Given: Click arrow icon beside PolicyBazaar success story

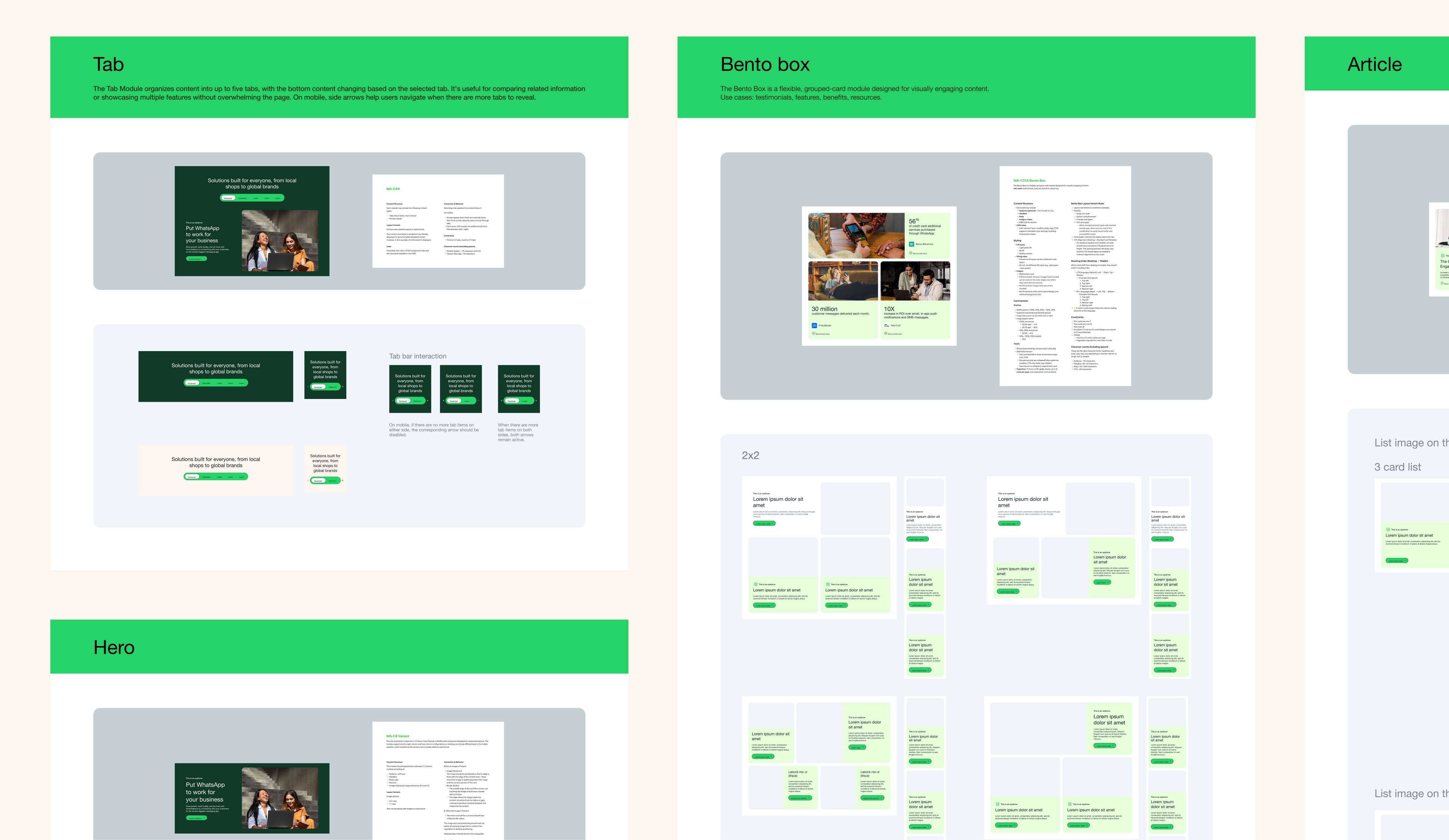Looking at the screenshot, I should 814,334.
